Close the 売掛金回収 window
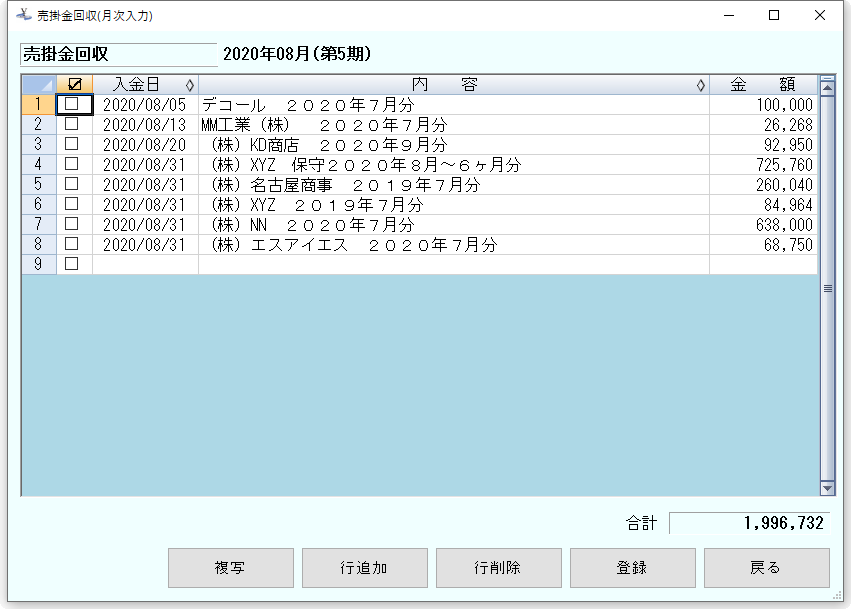Image resolution: width=851 pixels, height=609 pixels. tap(820, 15)
